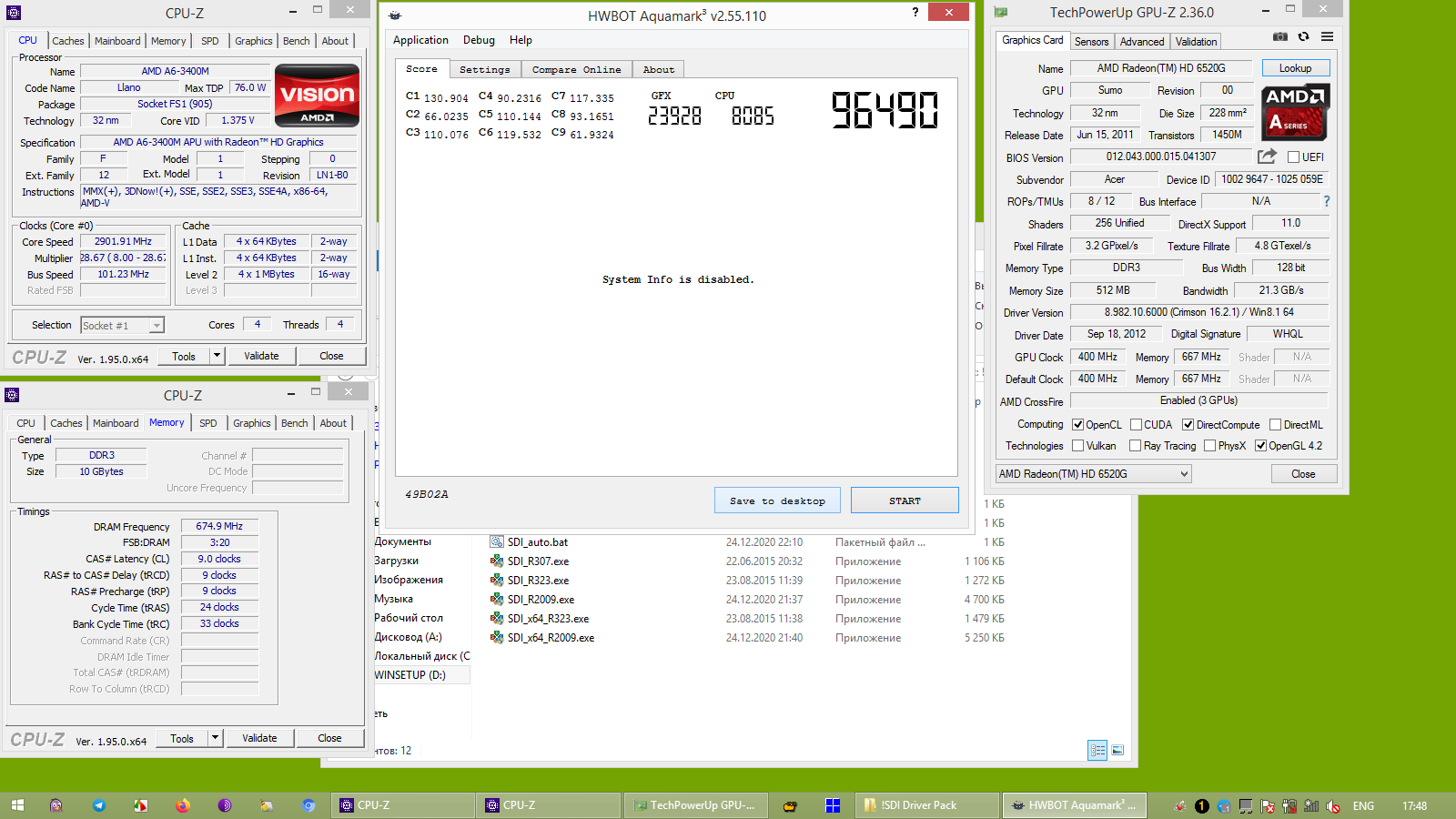
Task: Click Save to desktop button
Action: tap(777, 500)
